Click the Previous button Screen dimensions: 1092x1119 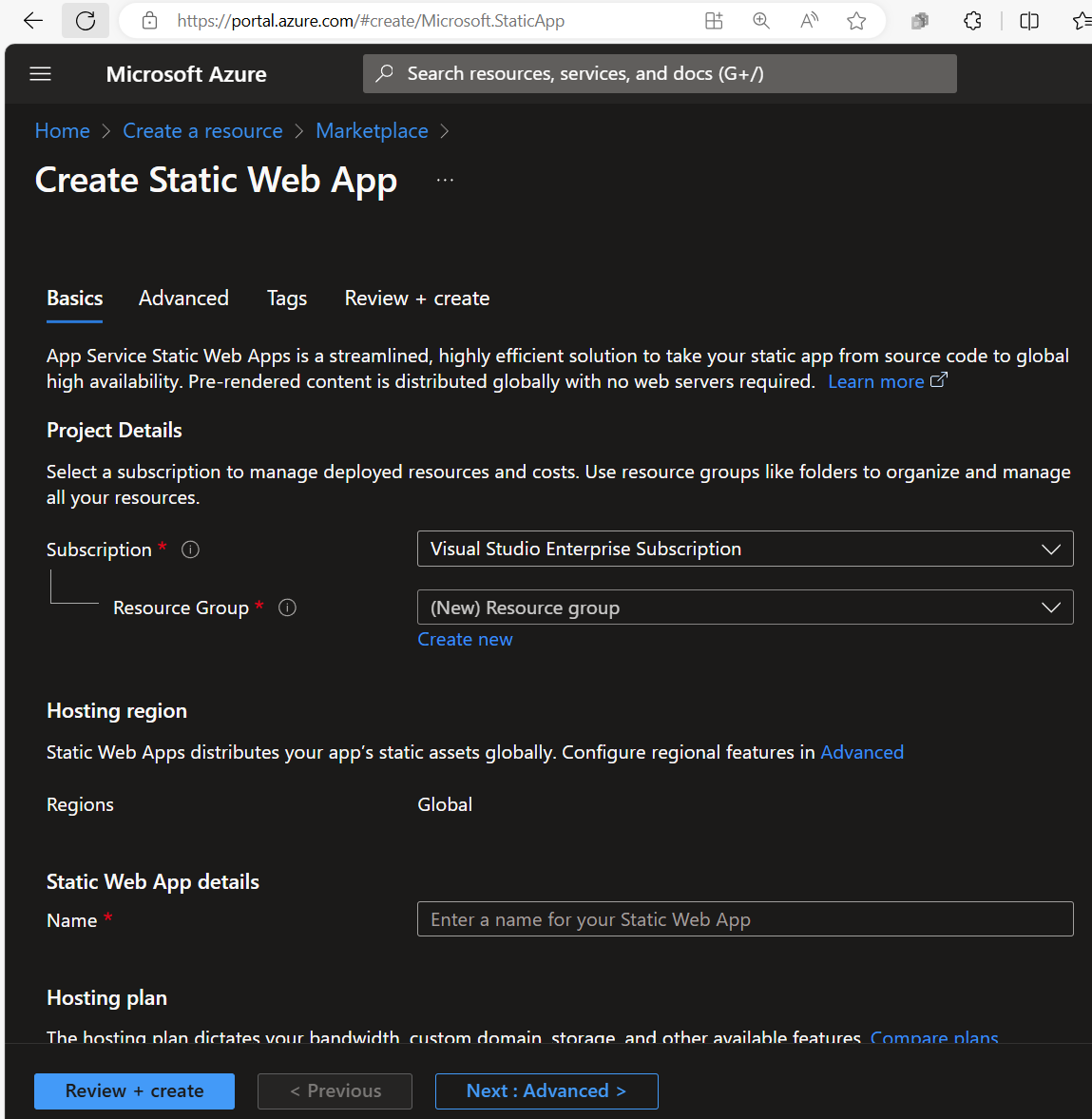(335, 1091)
